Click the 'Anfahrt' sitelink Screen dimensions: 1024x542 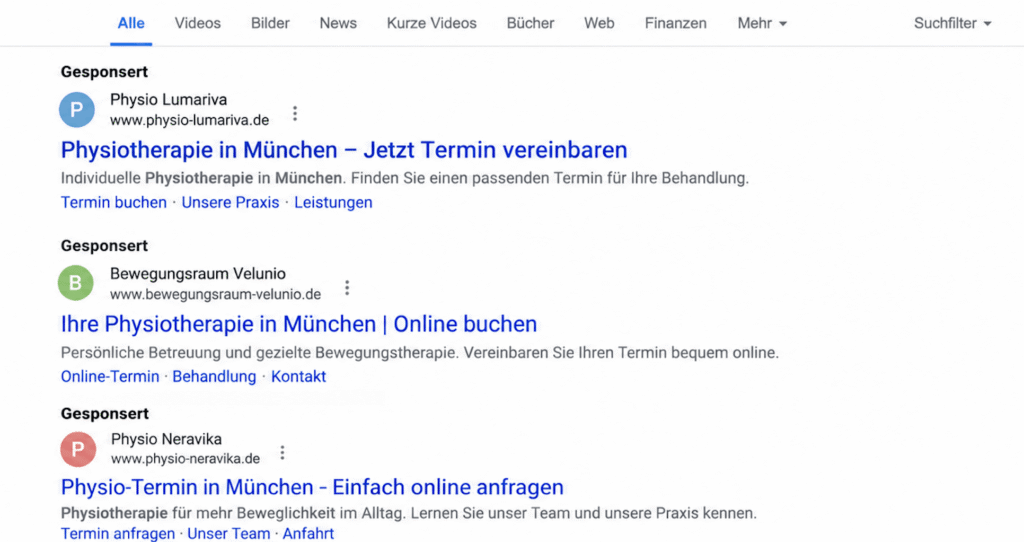(308, 534)
